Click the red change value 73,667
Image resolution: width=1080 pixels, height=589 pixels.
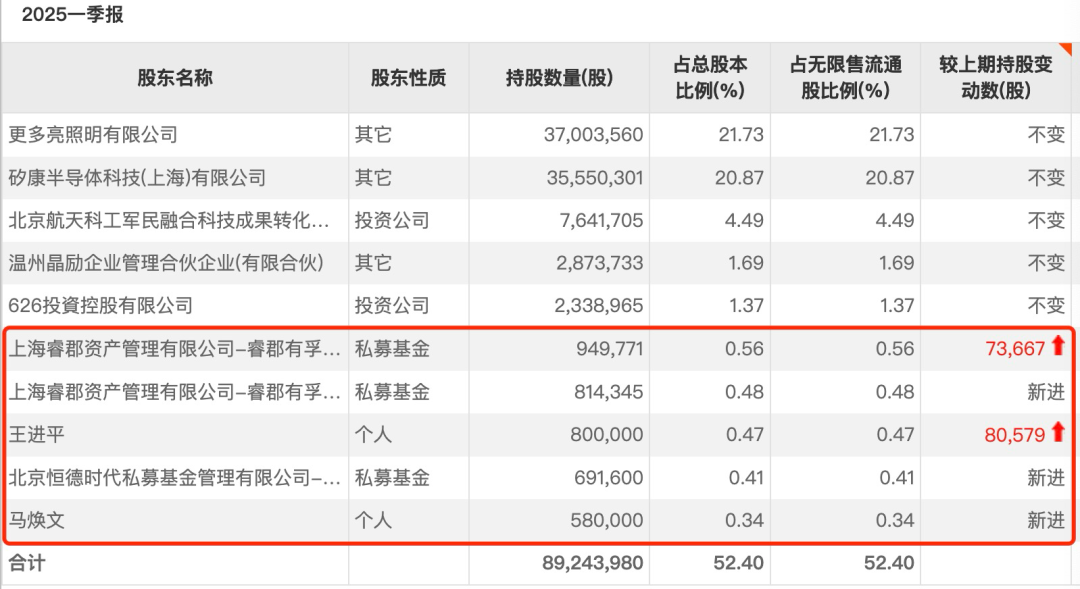(x=1015, y=349)
